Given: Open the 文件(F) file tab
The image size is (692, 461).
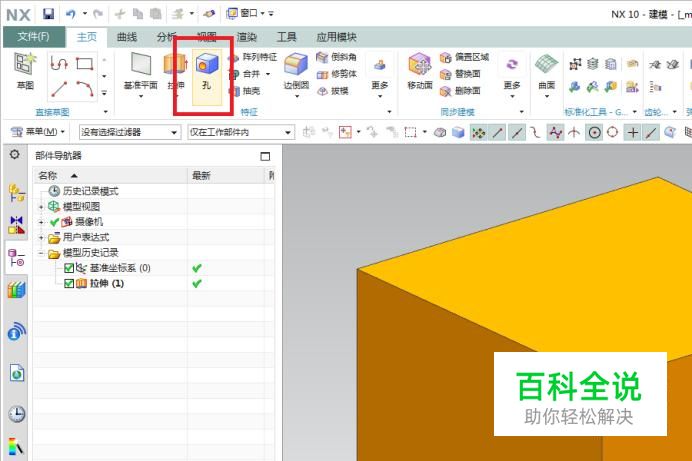Looking at the screenshot, I should pos(34,37).
